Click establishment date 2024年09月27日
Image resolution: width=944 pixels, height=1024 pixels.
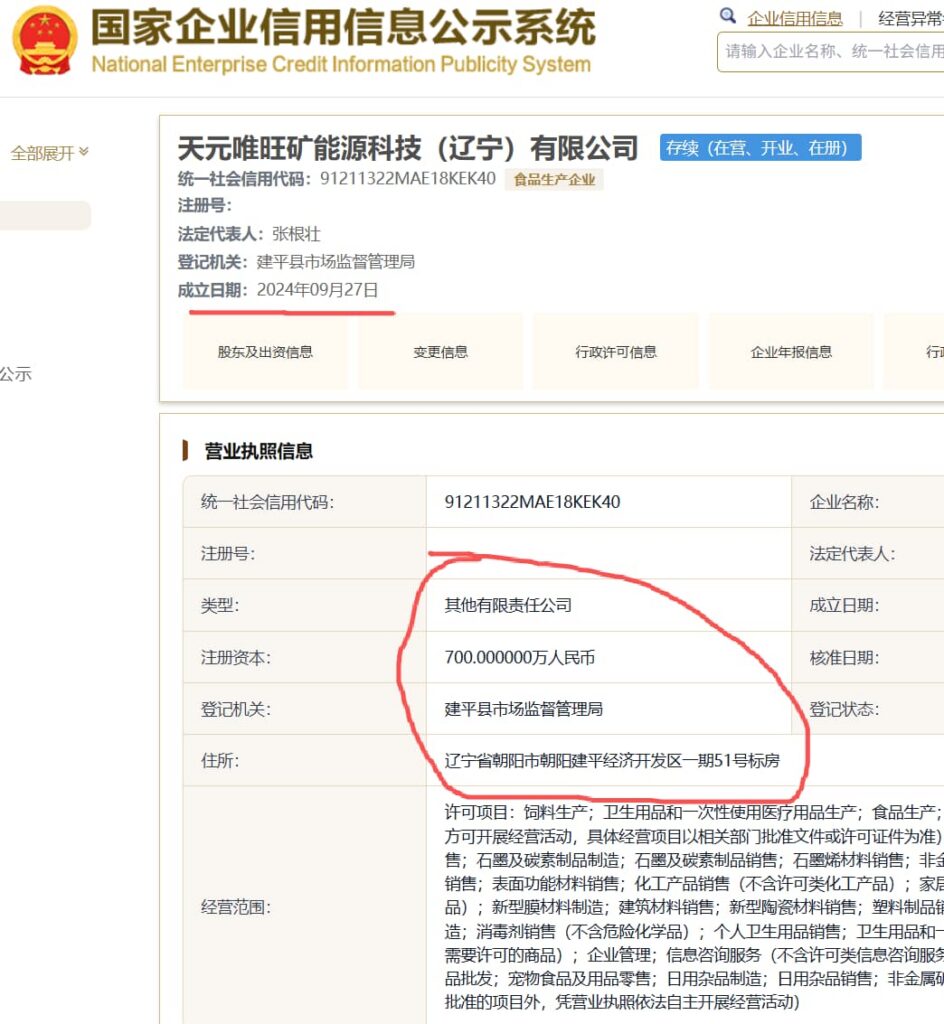coord(317,290)
